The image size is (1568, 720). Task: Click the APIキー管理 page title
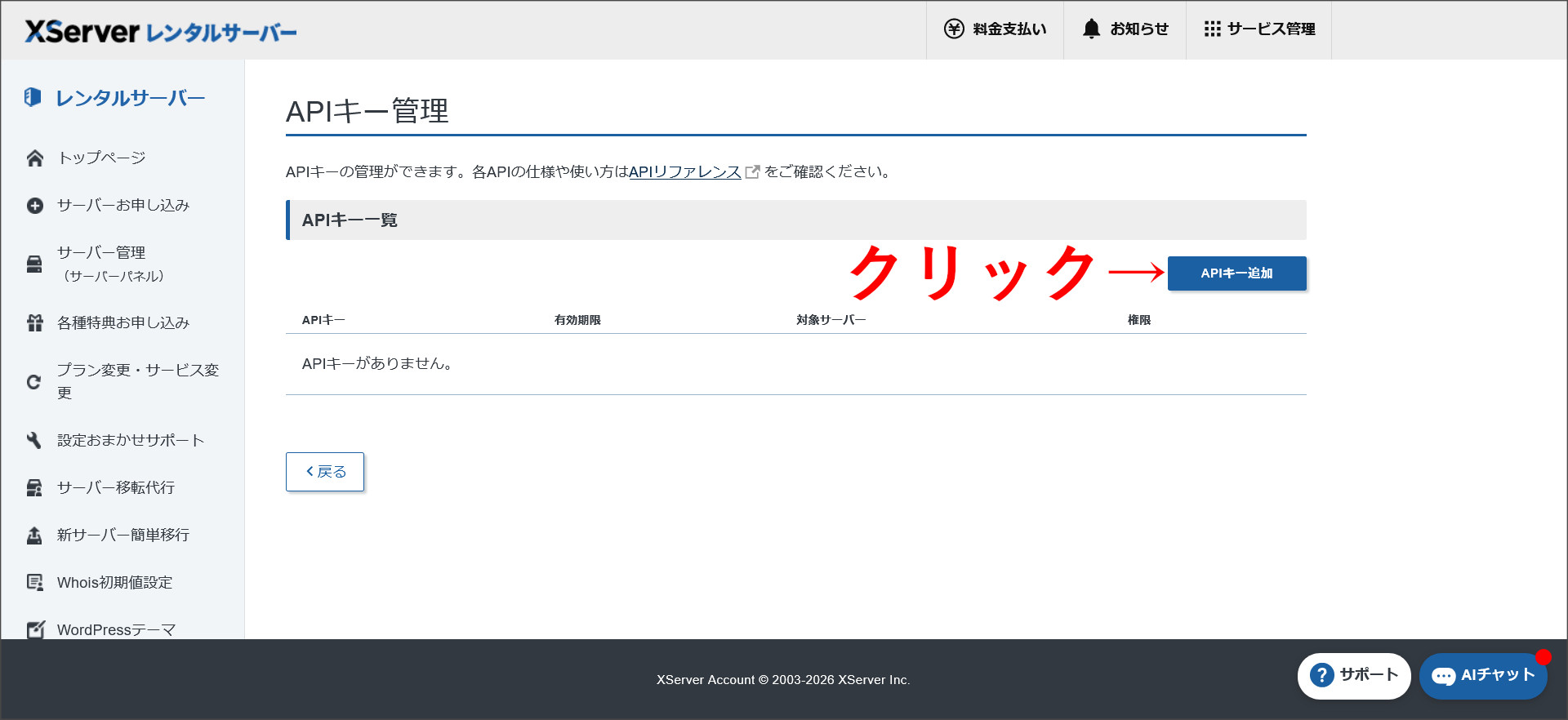coord(367,111)
